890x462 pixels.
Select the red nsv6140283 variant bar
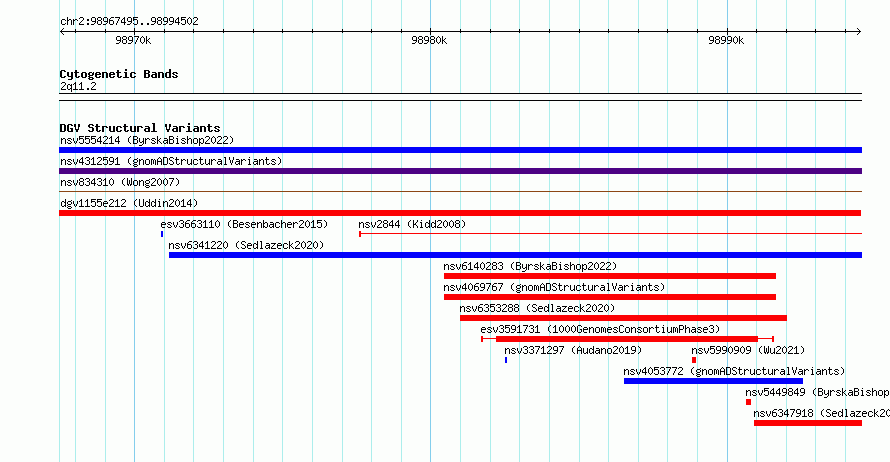tap(610, 276)
